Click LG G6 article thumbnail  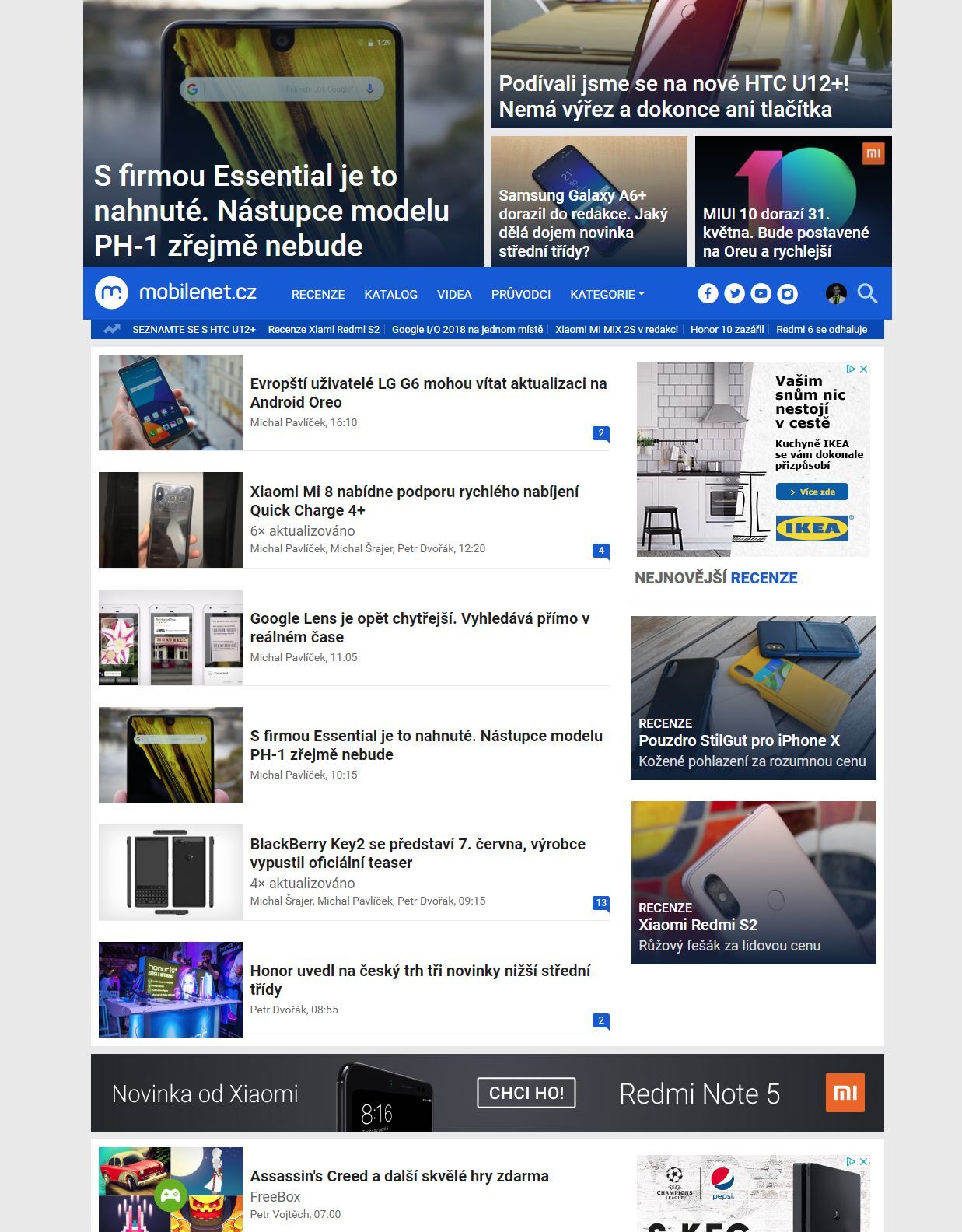coord(170,402)
